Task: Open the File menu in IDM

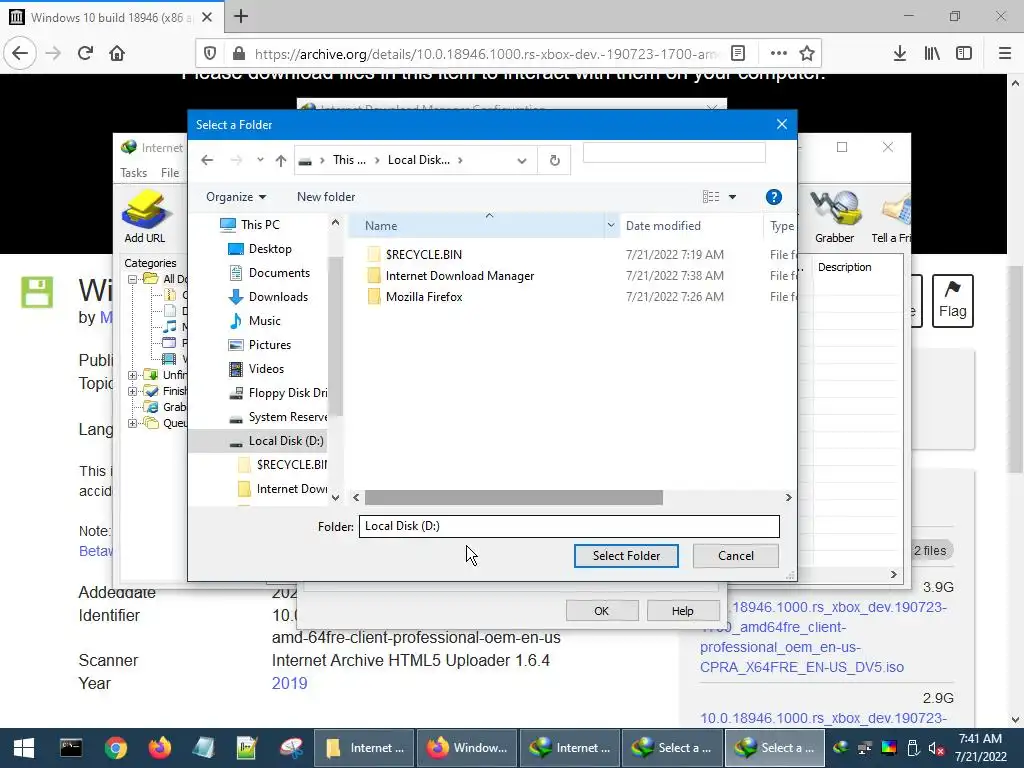Action: (170, 173)
